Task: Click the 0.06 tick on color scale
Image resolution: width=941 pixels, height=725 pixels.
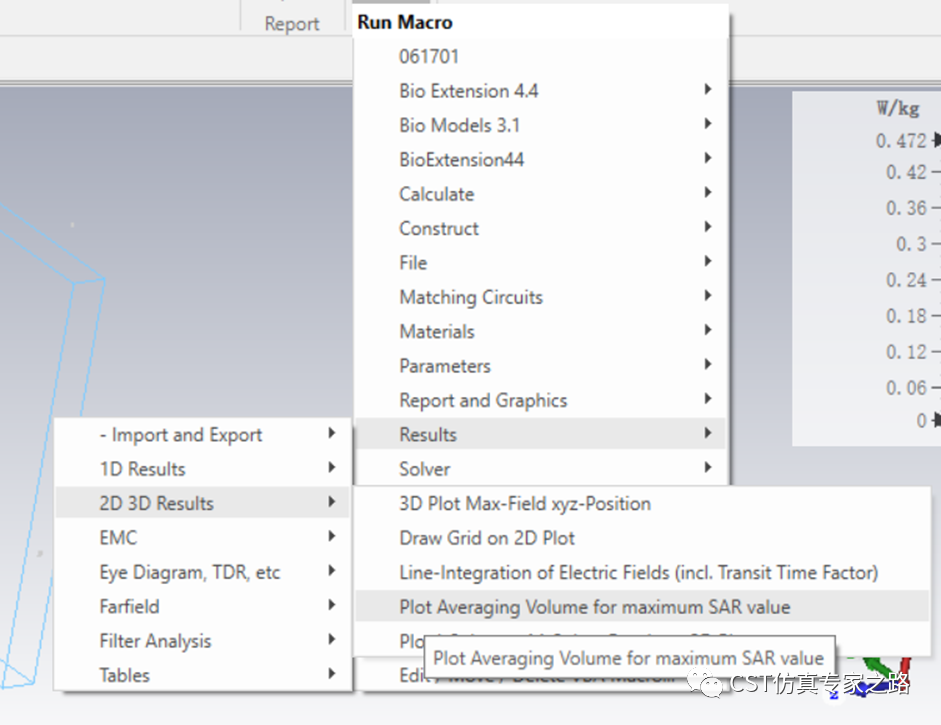Action: 906,388
